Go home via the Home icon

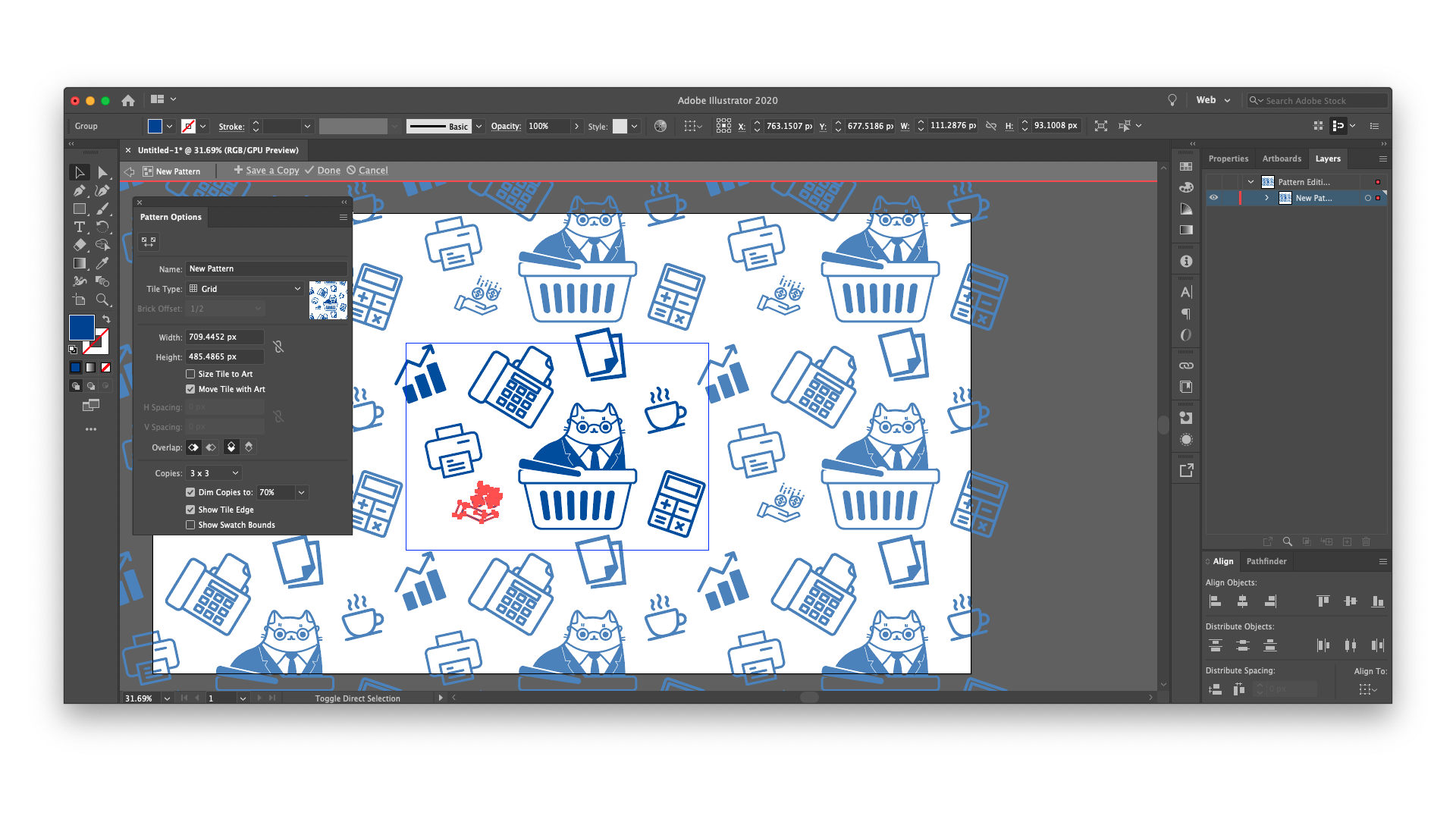[x=128, y=100]
